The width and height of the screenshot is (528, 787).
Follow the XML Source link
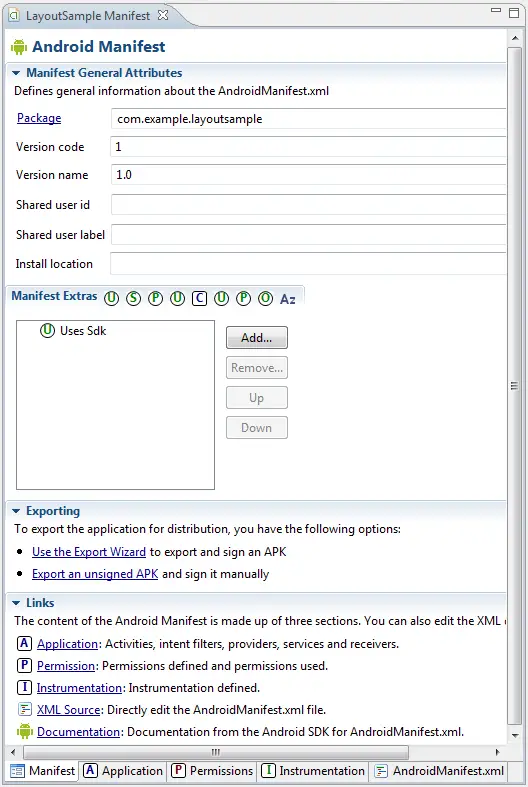69,710
